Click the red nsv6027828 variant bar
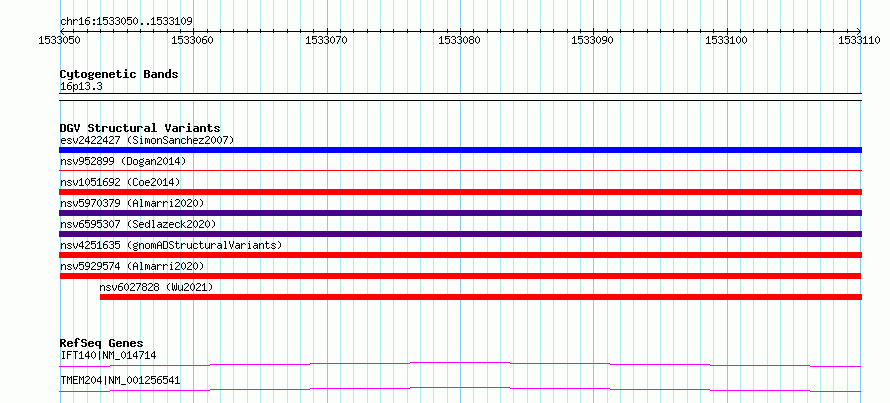Viewport: 890px width, 403px height. click(x=481, y=297)
